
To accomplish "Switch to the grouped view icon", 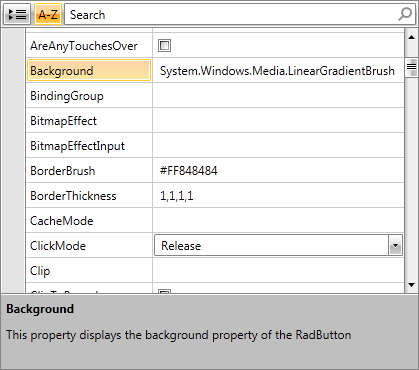I will (x=17, y=14).
